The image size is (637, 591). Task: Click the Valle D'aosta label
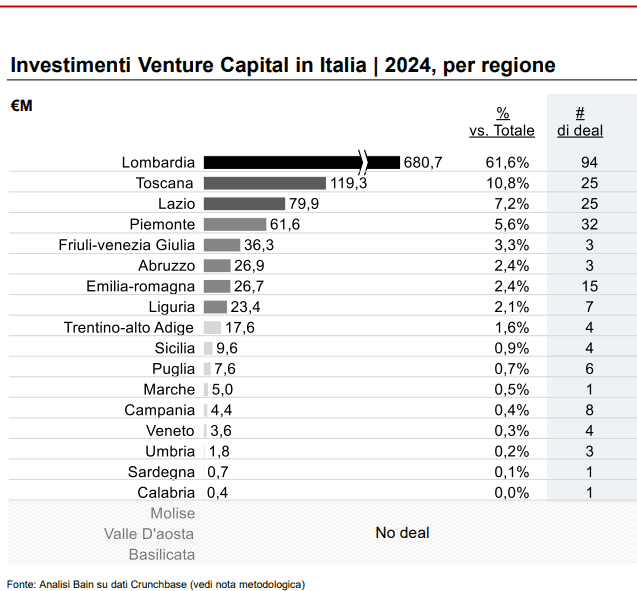coord(149,534)
